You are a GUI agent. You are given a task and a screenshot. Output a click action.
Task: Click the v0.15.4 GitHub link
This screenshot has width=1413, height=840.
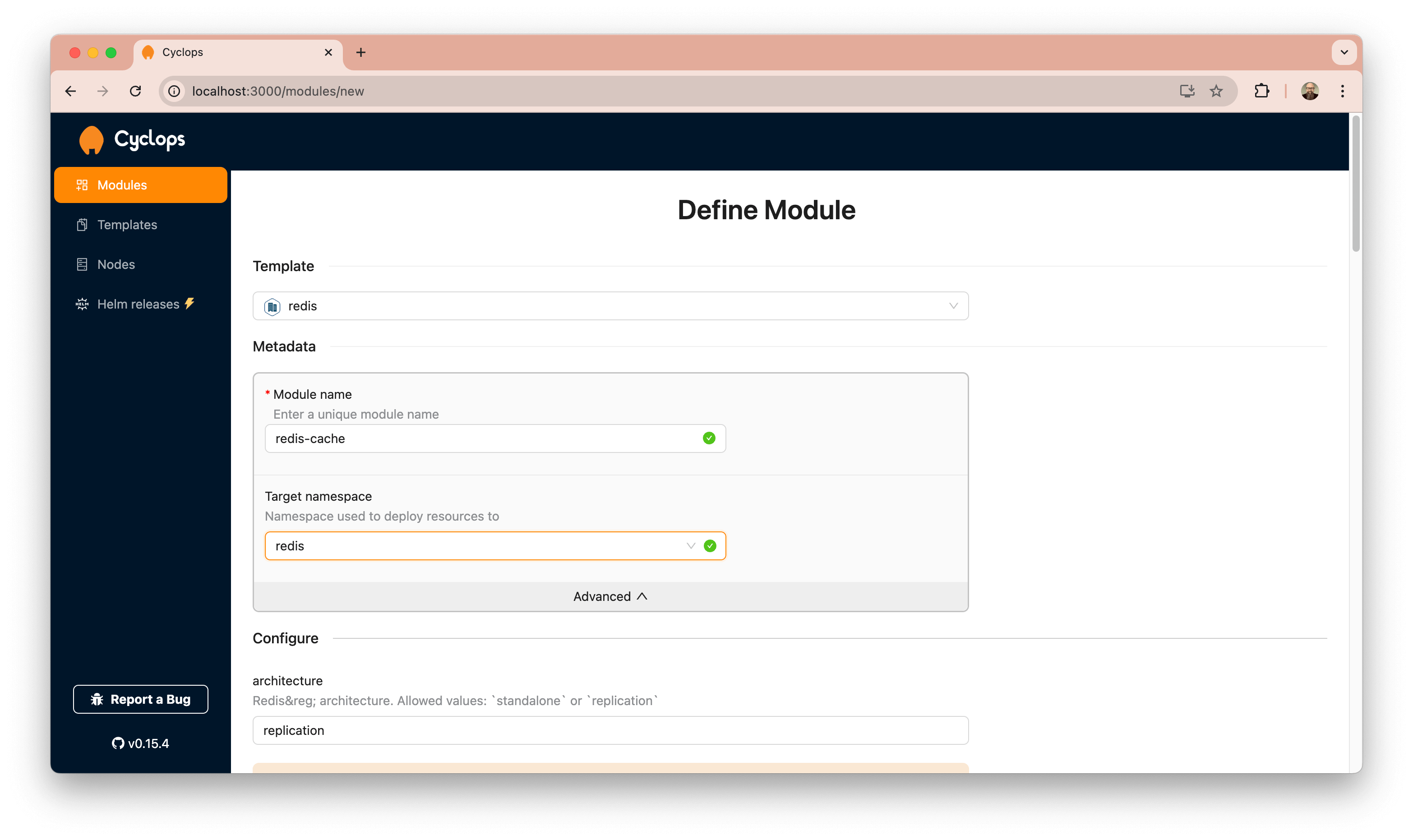coord(142,742)
